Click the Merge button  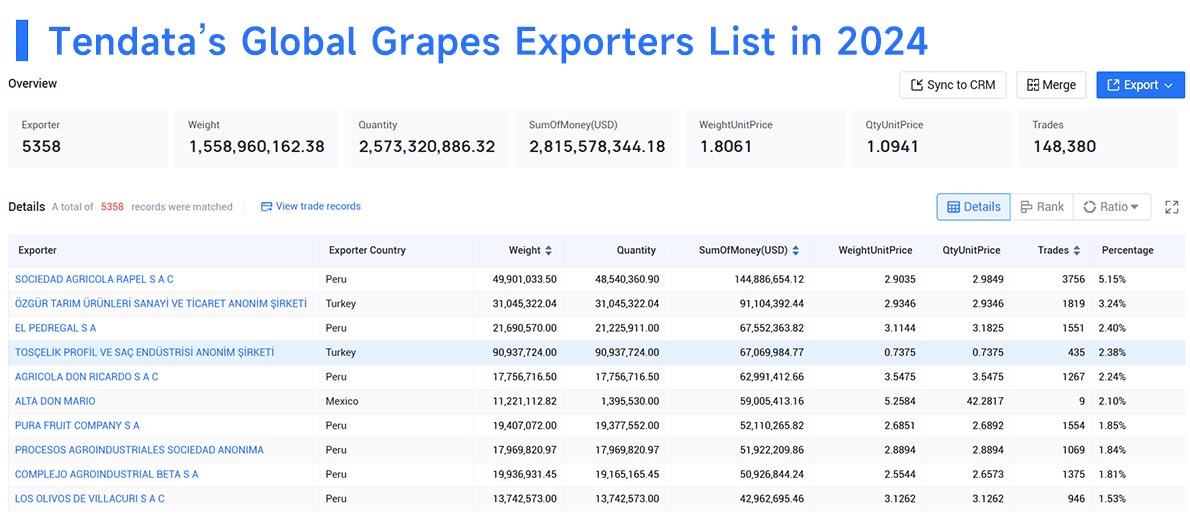tap(1051, 85)
